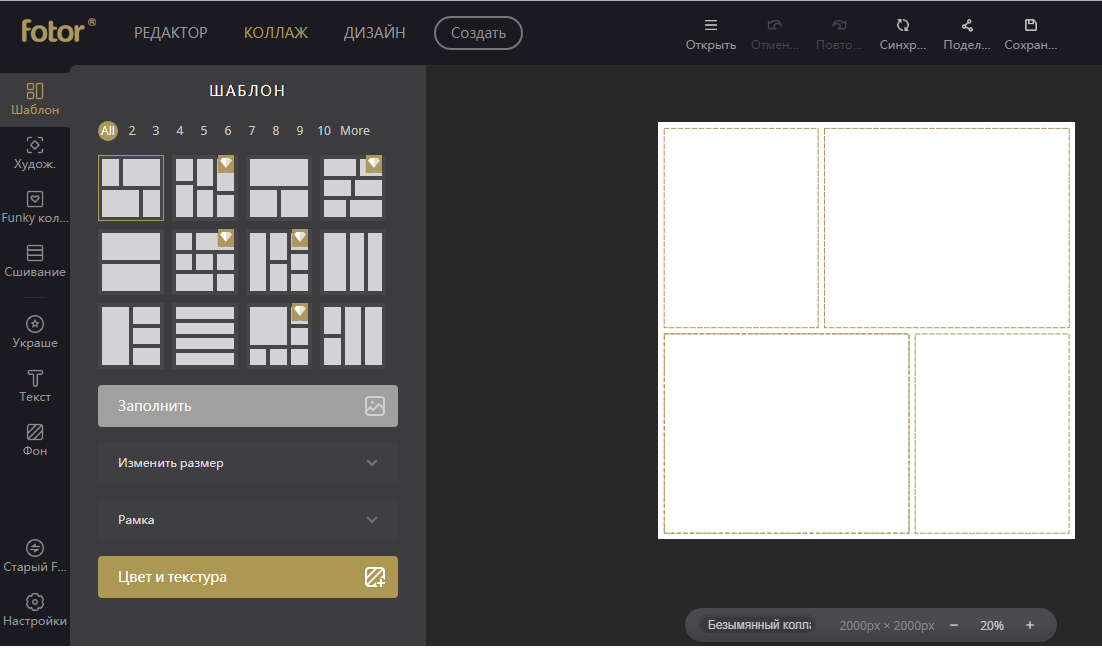Select the bottom-right collage cell on canvas
This screenshot has width=1102, height=648.
pyautogui.click(x=992, y=434)
